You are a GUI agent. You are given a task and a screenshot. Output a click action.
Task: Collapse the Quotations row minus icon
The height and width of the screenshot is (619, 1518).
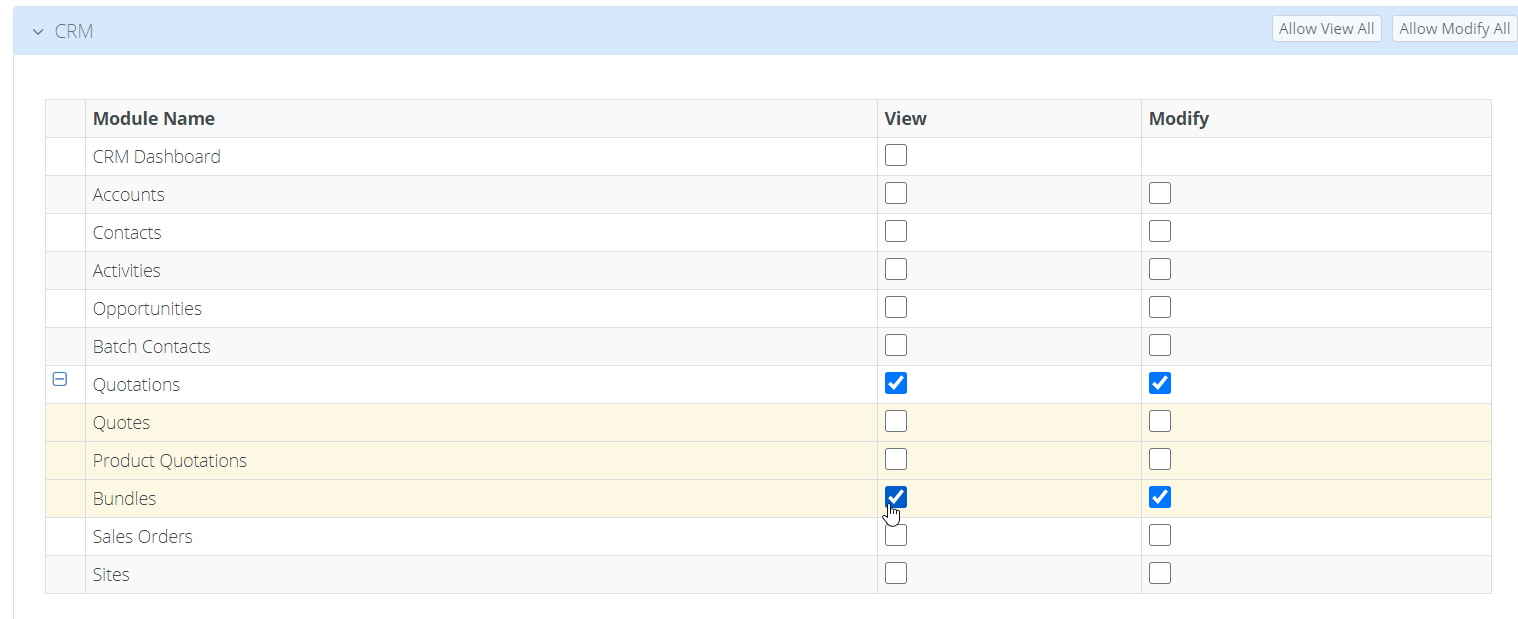coord(59,380)
